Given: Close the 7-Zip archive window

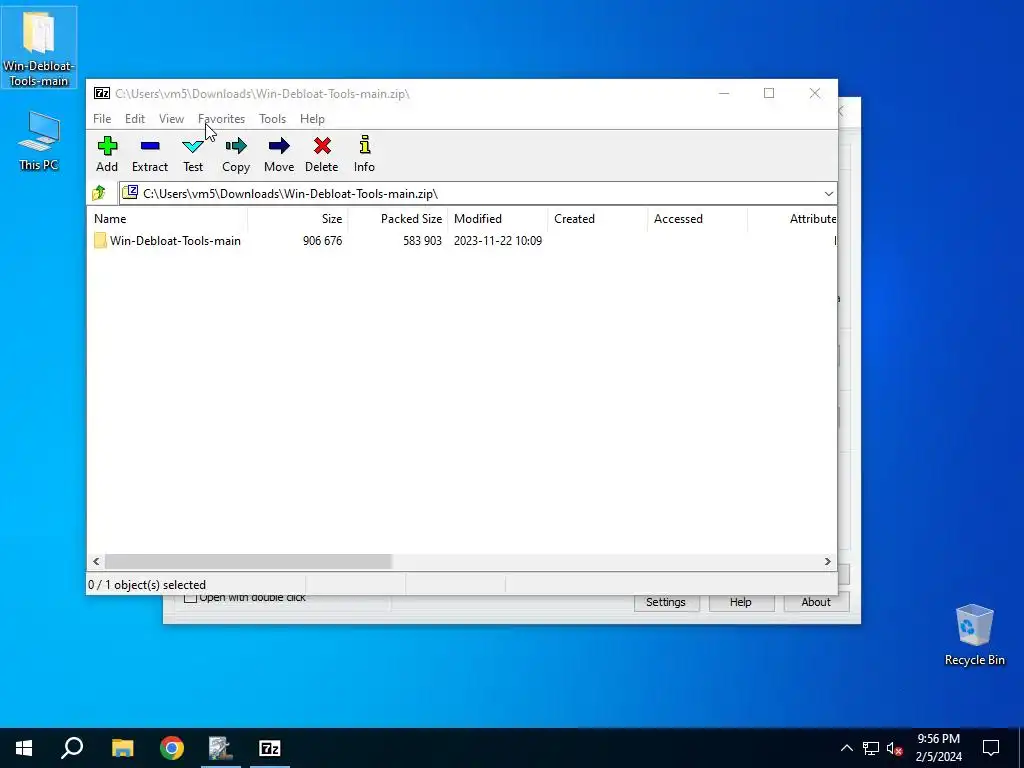Looking at the screenshot, I should coord(814,93).
